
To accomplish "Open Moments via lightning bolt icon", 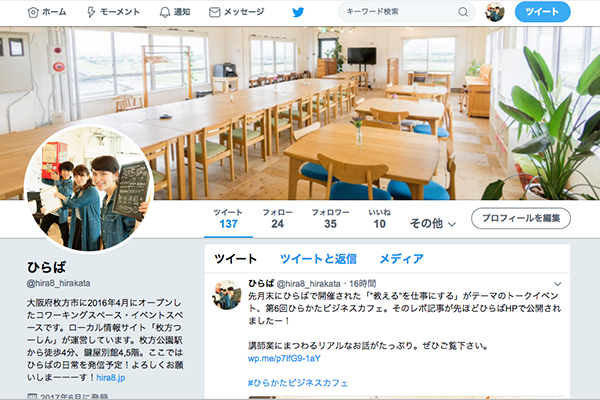I will tap(91, 12).
